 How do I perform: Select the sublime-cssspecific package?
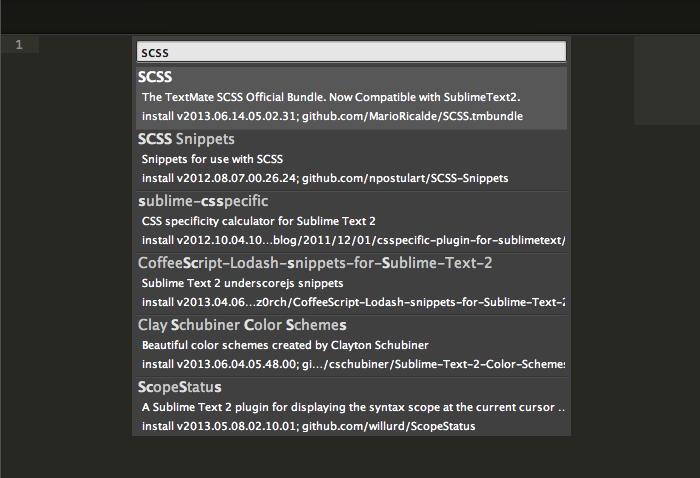pyautogui.click(x=204, y=201)
